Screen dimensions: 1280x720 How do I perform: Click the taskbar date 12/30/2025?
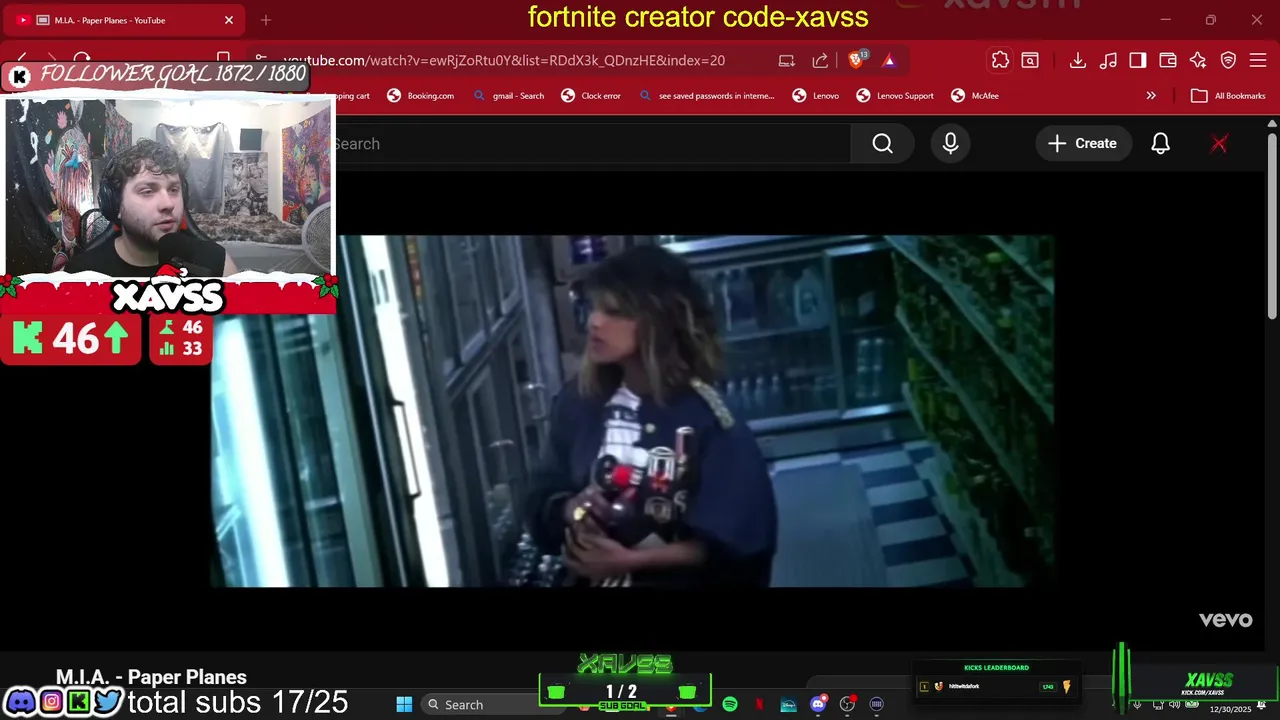(1230, 709)
